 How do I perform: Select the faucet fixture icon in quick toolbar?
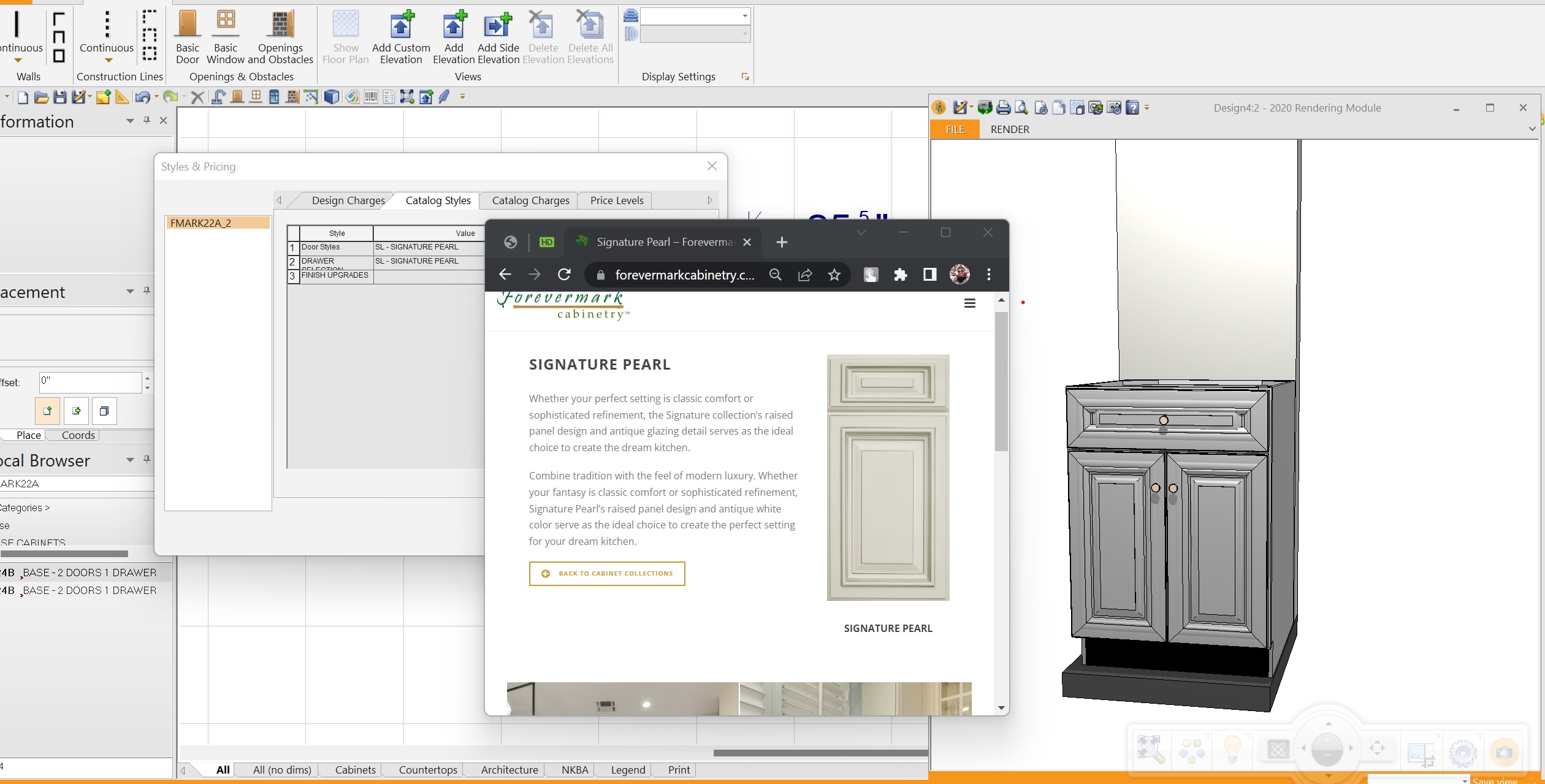click(218, 97)
